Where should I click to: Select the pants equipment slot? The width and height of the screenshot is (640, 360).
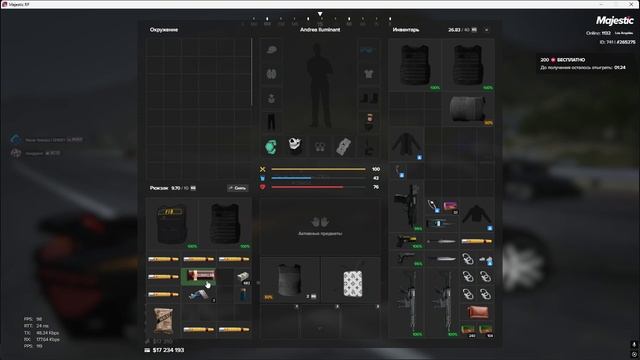coord(271,122)
